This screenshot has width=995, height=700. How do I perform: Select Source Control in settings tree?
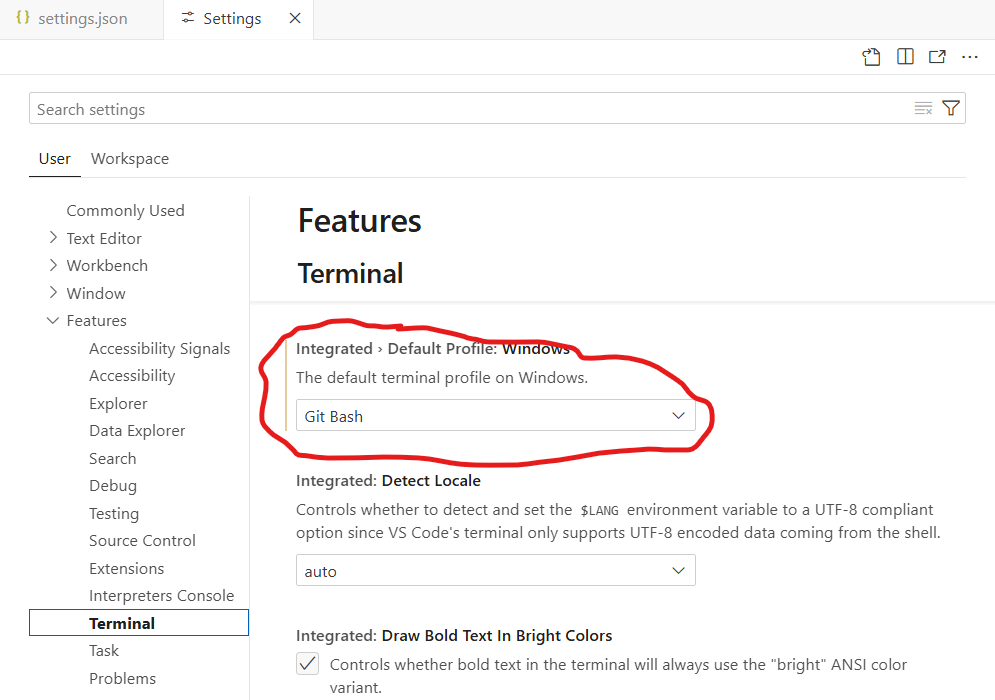click(x=142, y=541)
